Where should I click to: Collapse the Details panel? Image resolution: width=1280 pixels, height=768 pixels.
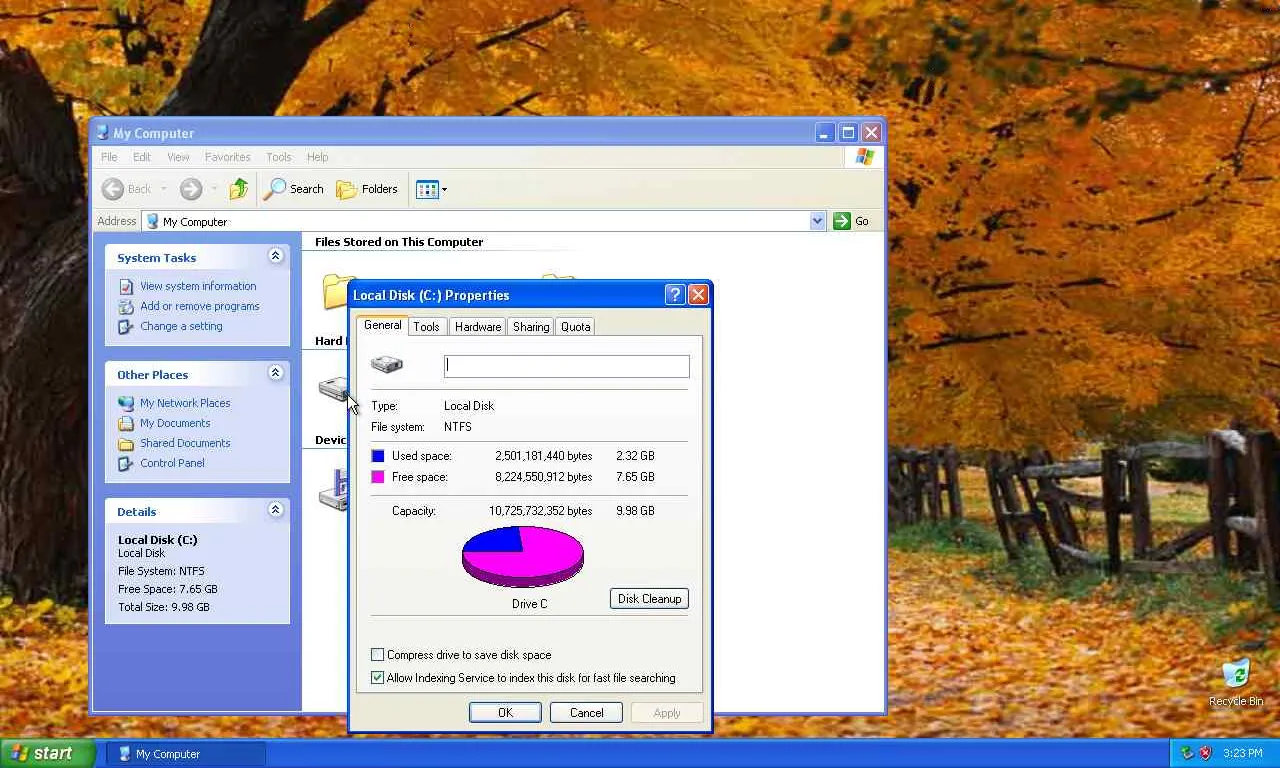click(276, 510)
